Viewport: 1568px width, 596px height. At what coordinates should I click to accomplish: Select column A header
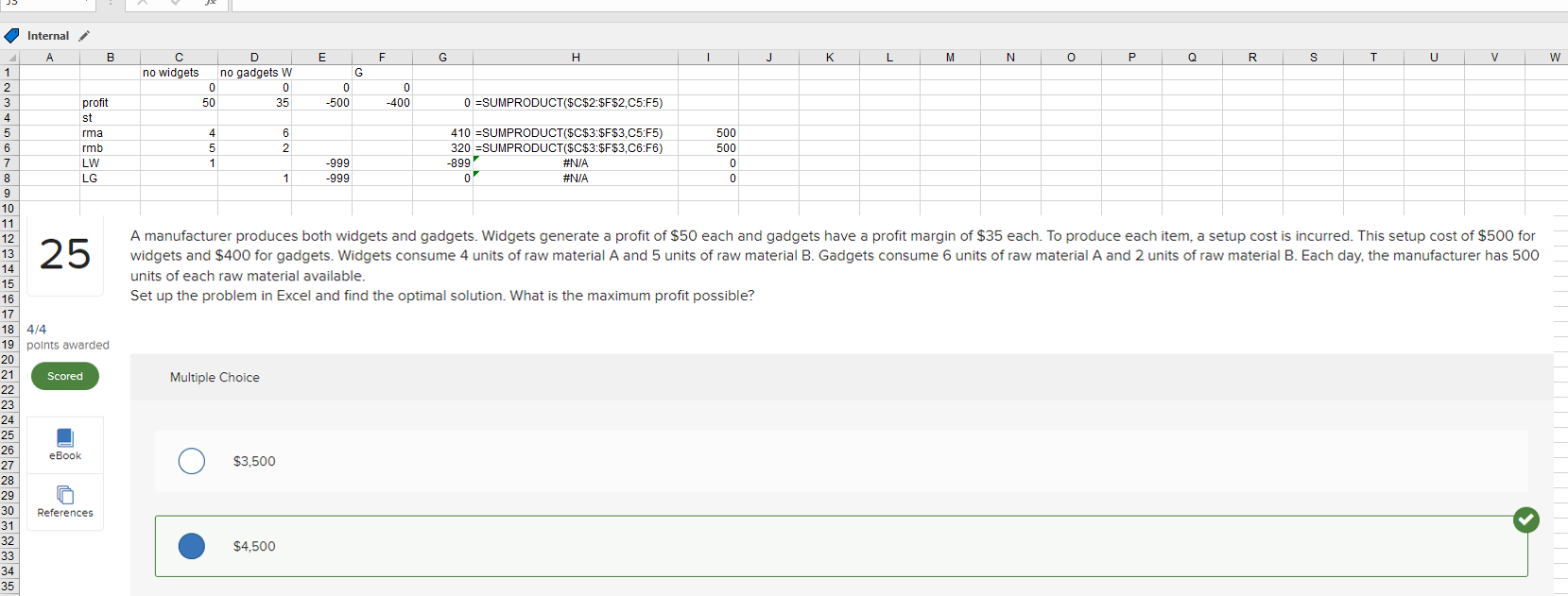point(50,58)
